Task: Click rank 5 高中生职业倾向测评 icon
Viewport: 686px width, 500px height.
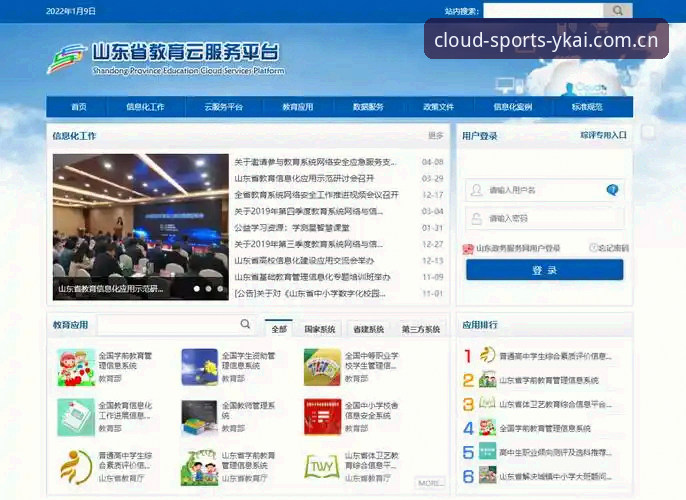Action: tap(487, 451)
